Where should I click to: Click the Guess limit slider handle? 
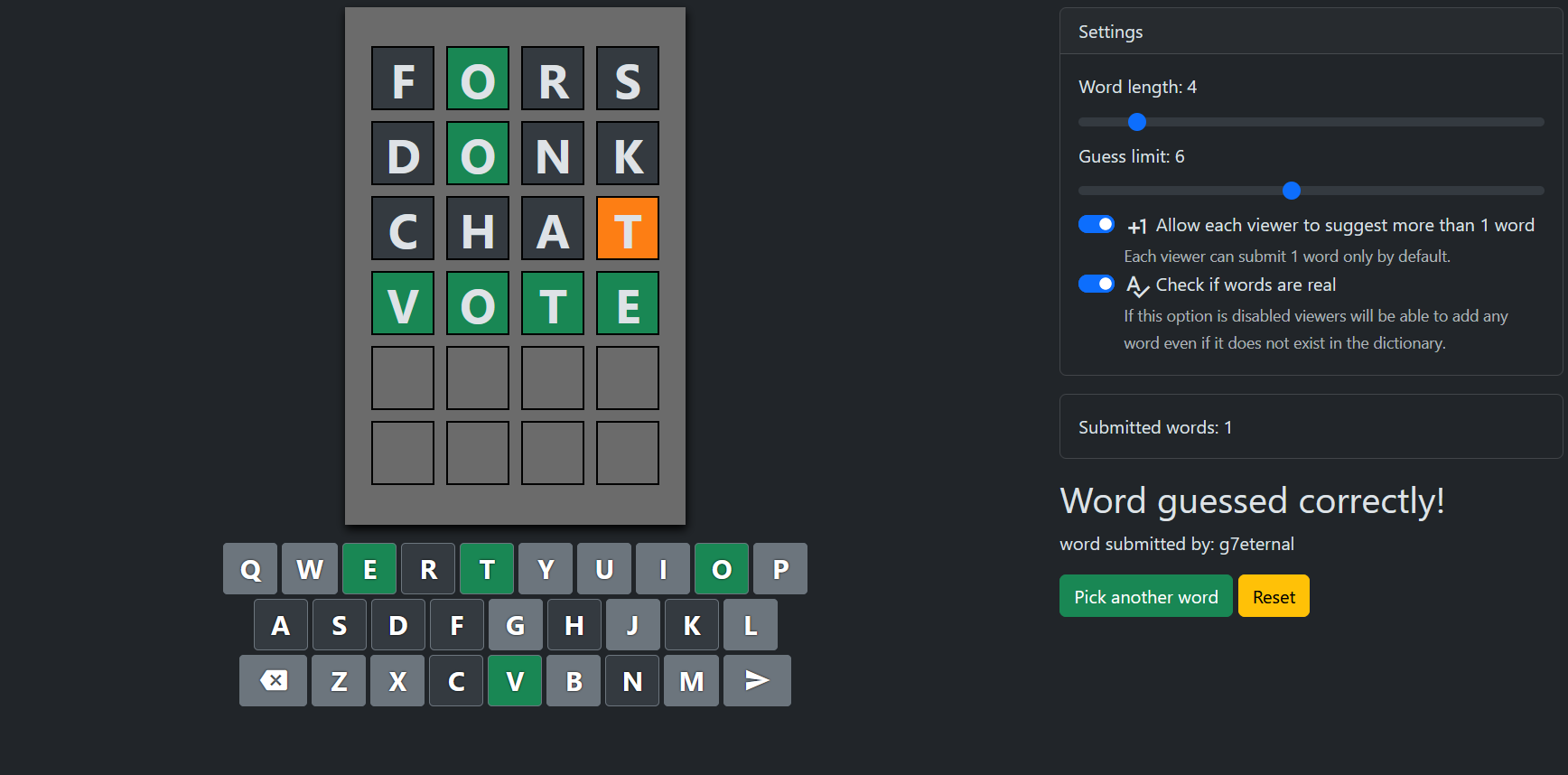(x=1292, y=191)
